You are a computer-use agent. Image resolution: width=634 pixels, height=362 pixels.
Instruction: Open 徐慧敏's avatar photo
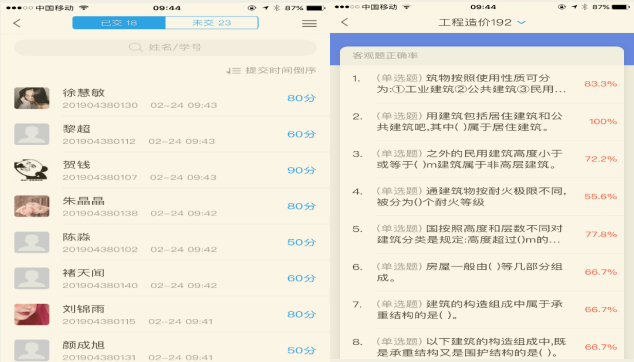point(32,98)
